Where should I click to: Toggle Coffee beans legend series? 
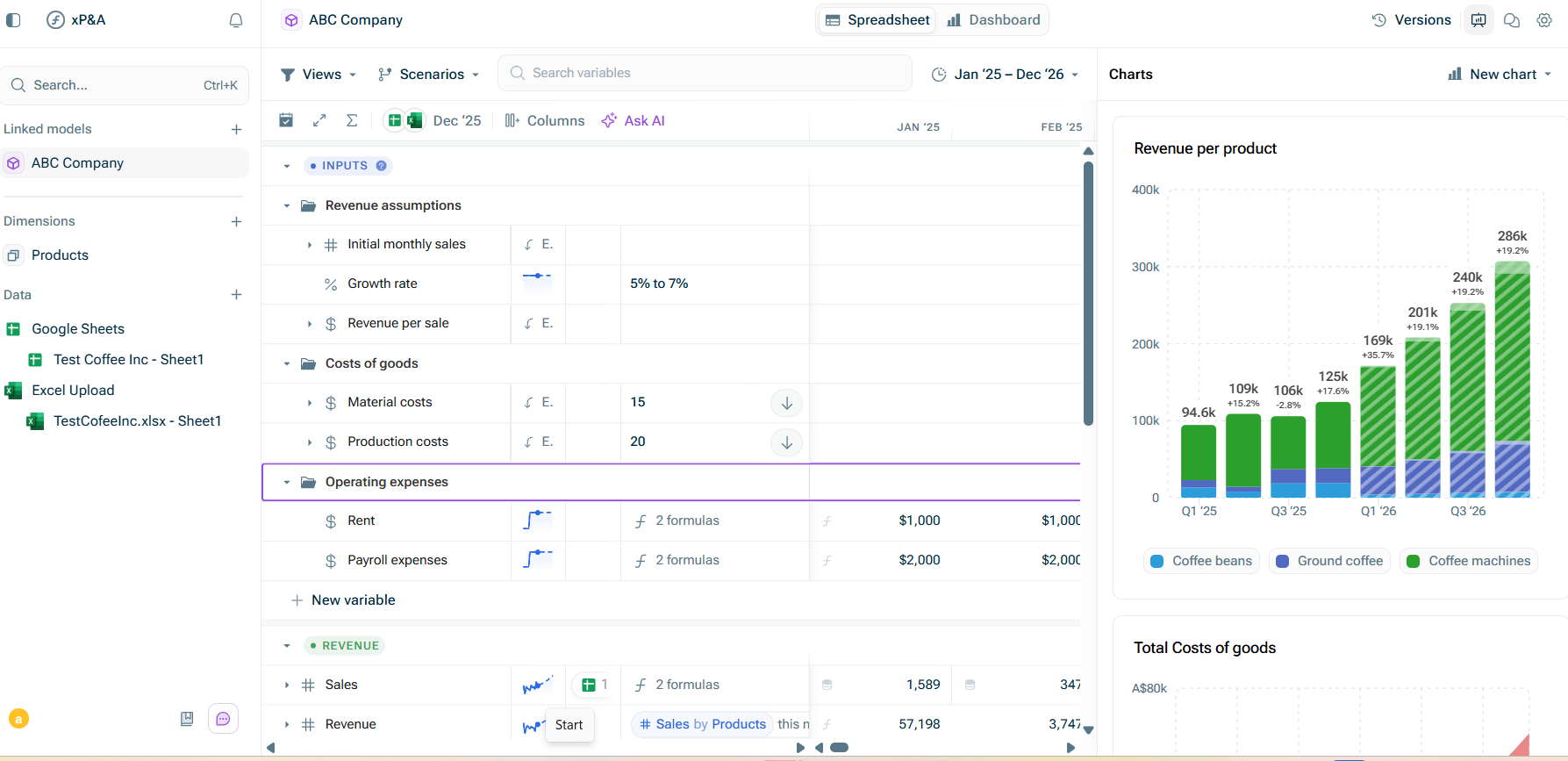(x=1201, y=561)
